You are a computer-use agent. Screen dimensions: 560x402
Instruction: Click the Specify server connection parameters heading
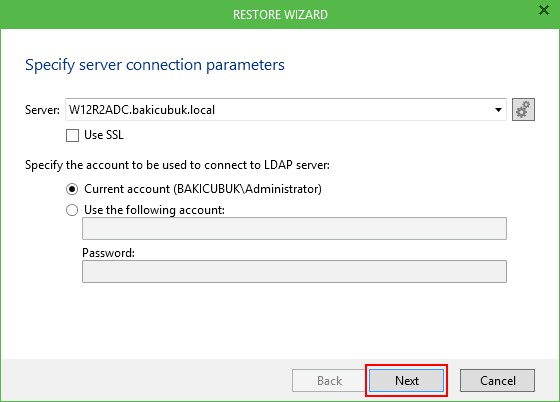[x=155, y=65]
